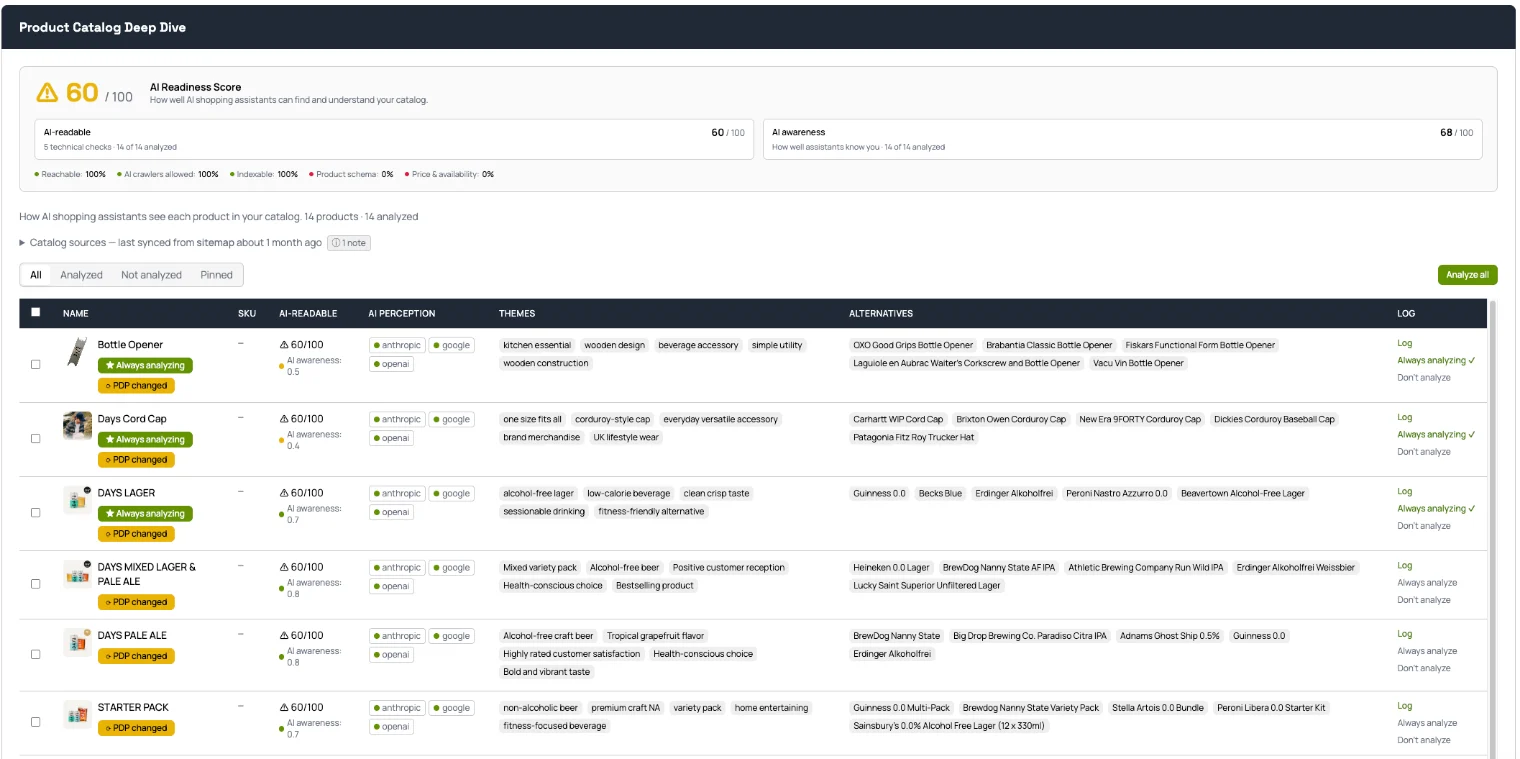1520x759 pixels.
Task: Open the Pinned filter tab
Action: [x=216, y=275]
